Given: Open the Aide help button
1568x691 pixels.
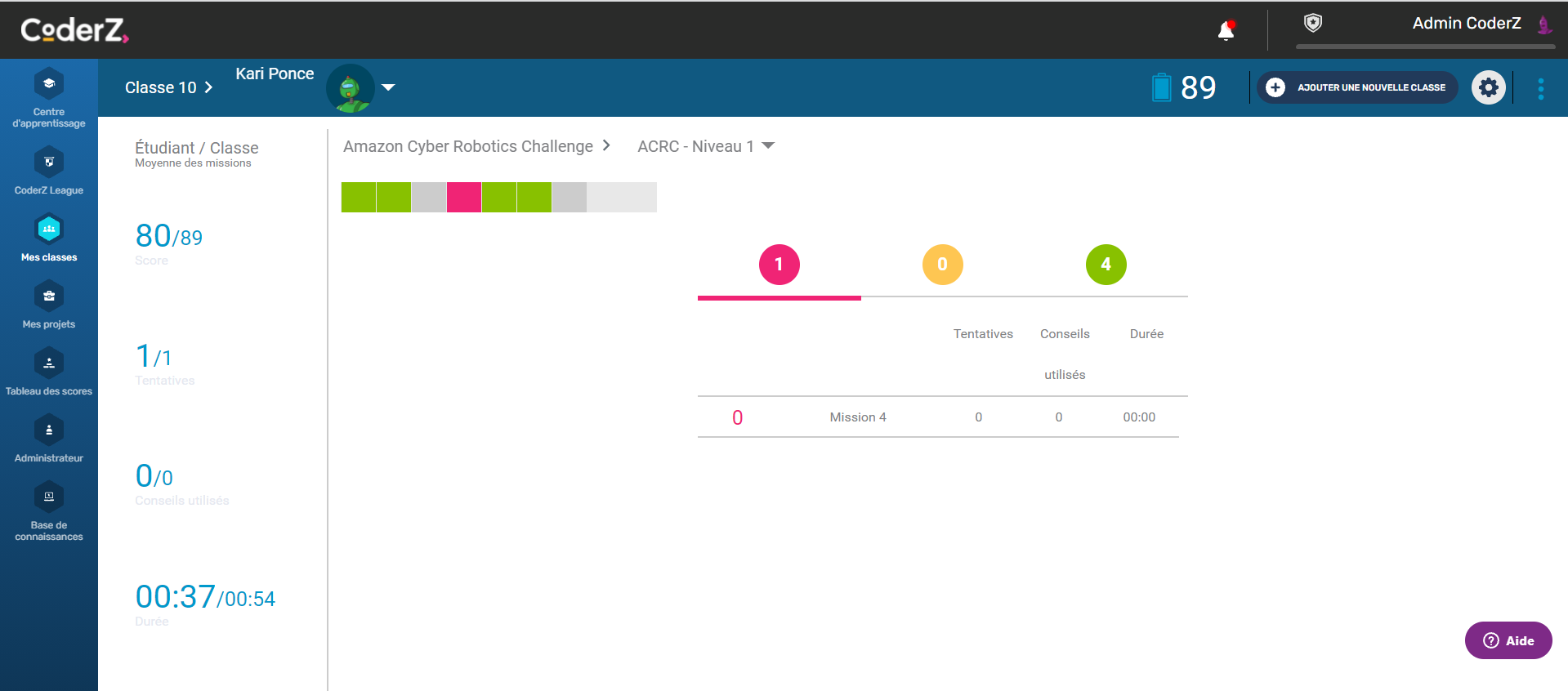Looking at the screenshot, I should click(1508, 640).
